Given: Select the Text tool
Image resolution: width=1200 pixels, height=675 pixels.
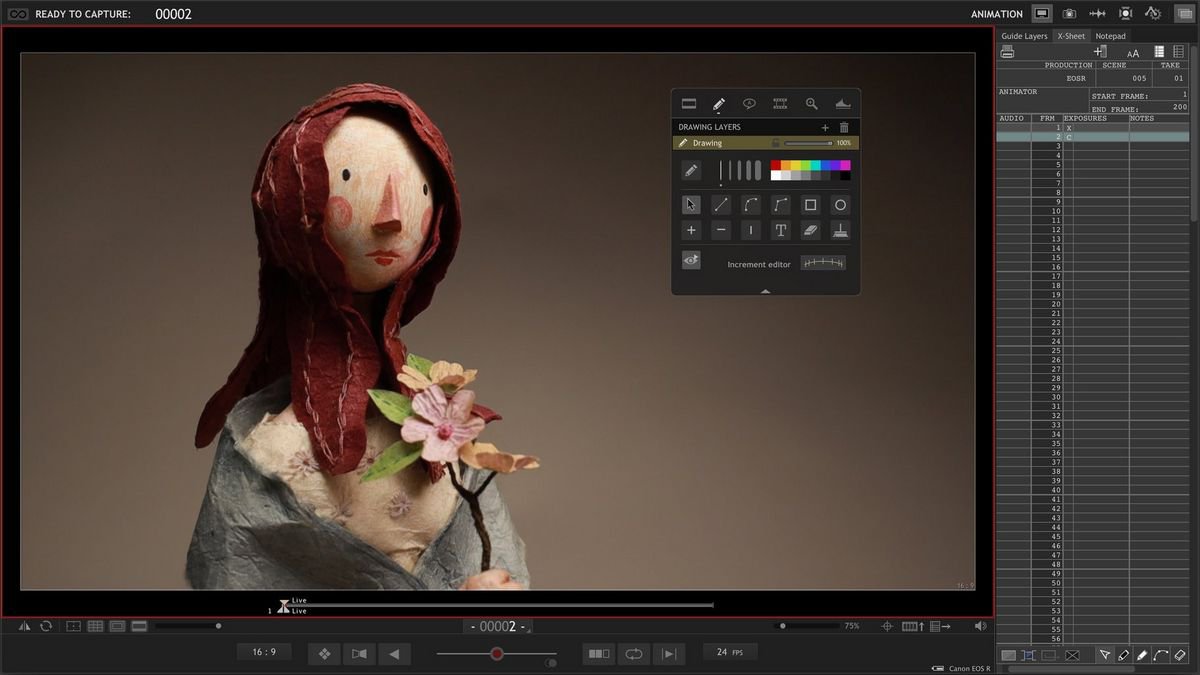Looking at the screenshot, I should pyautogui.click(x=781, y=230).
